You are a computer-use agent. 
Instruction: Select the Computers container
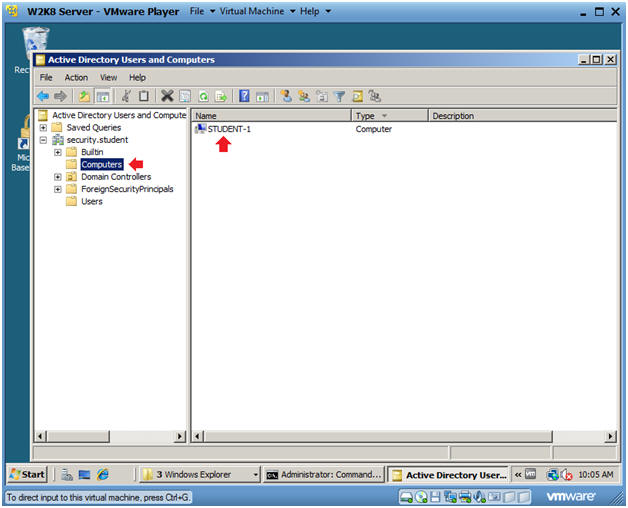[x=102, y=165]
